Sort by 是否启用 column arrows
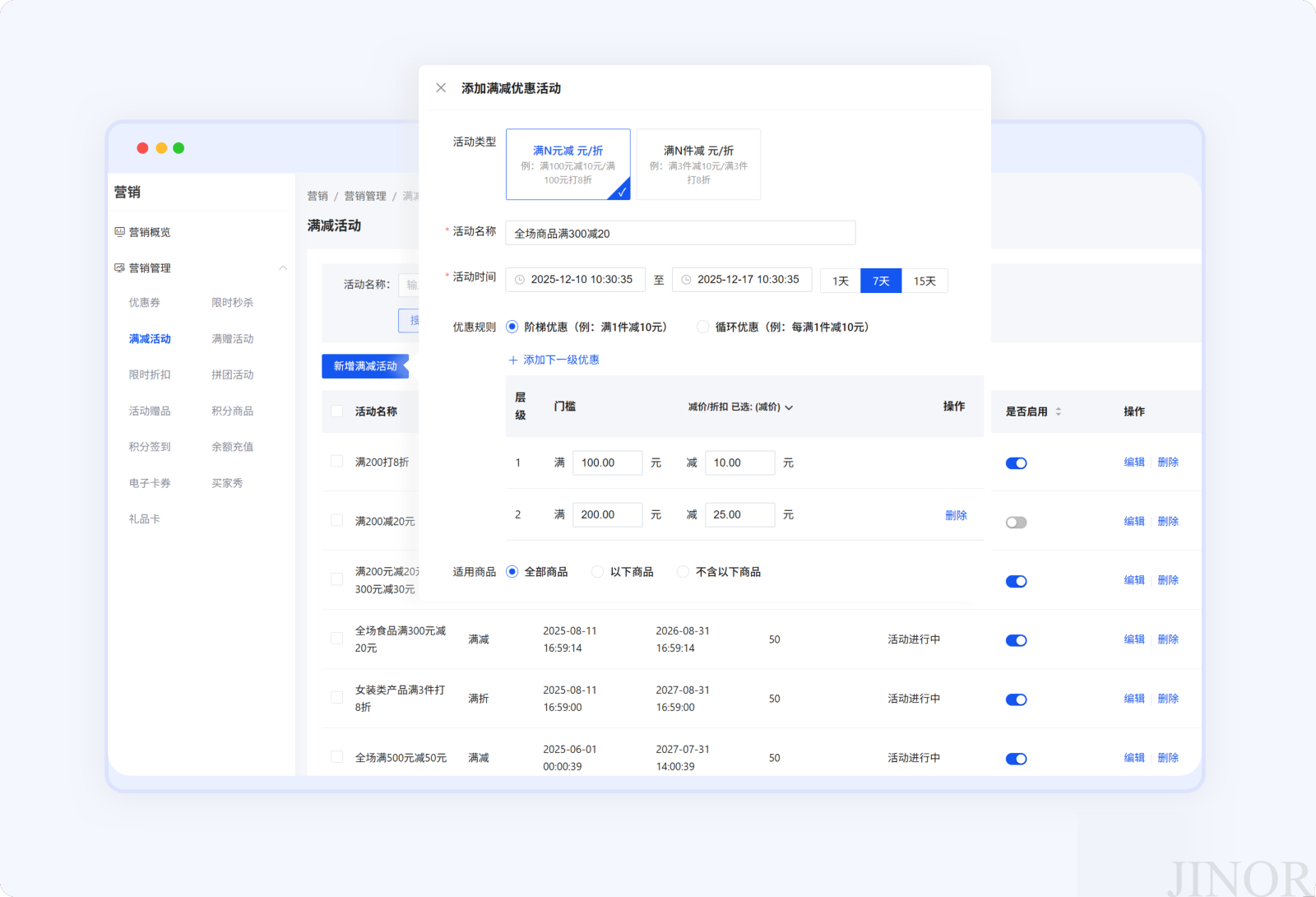Image resolution: width=1316 pixels, height=897 pixels. 1059,411
